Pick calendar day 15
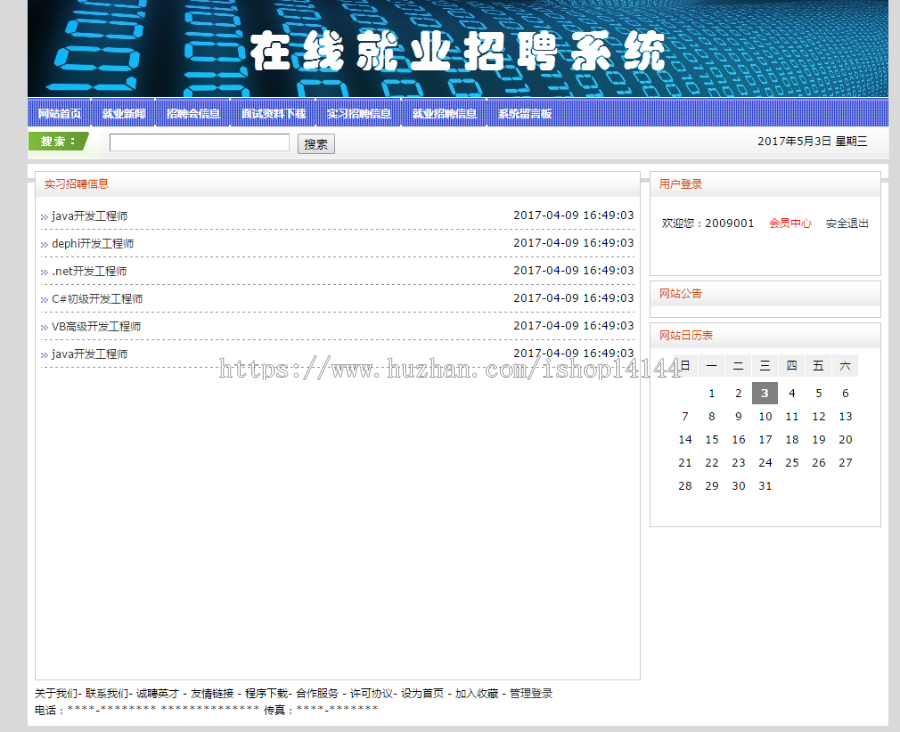This screenshot has height=732, width=900. 712,440
